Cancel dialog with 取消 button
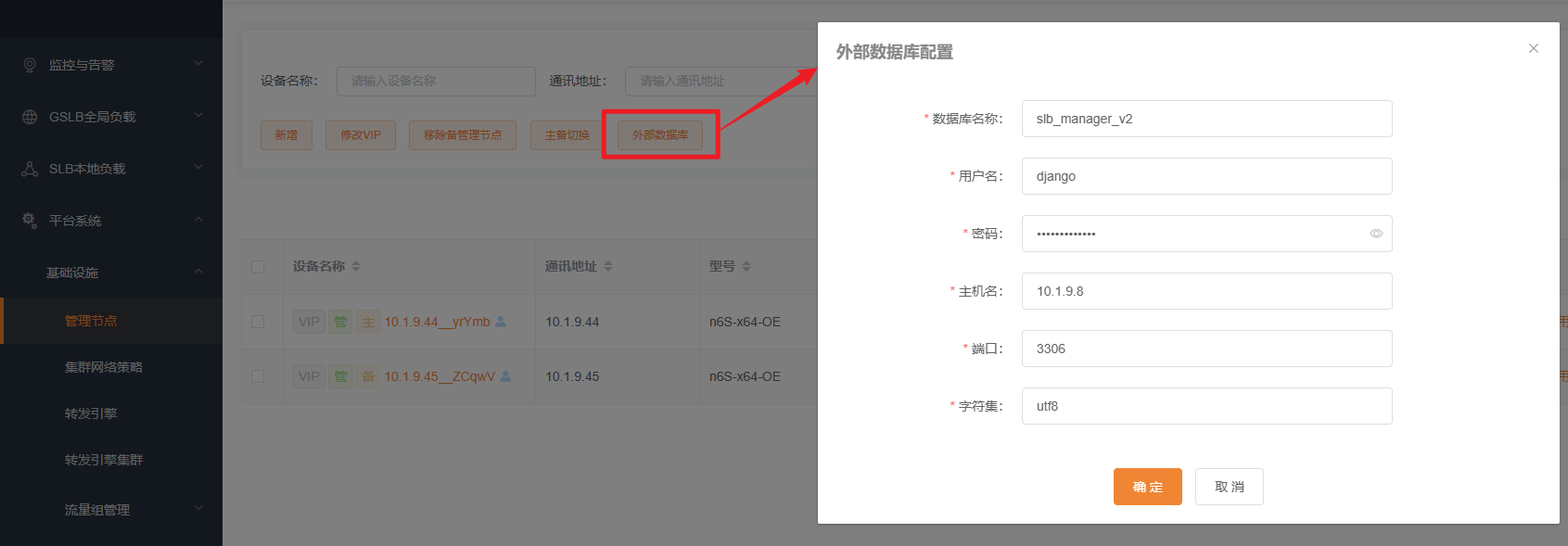The height and width of the screenshot is (546, 1568). pyautogui.click(x=1230, y=487)
